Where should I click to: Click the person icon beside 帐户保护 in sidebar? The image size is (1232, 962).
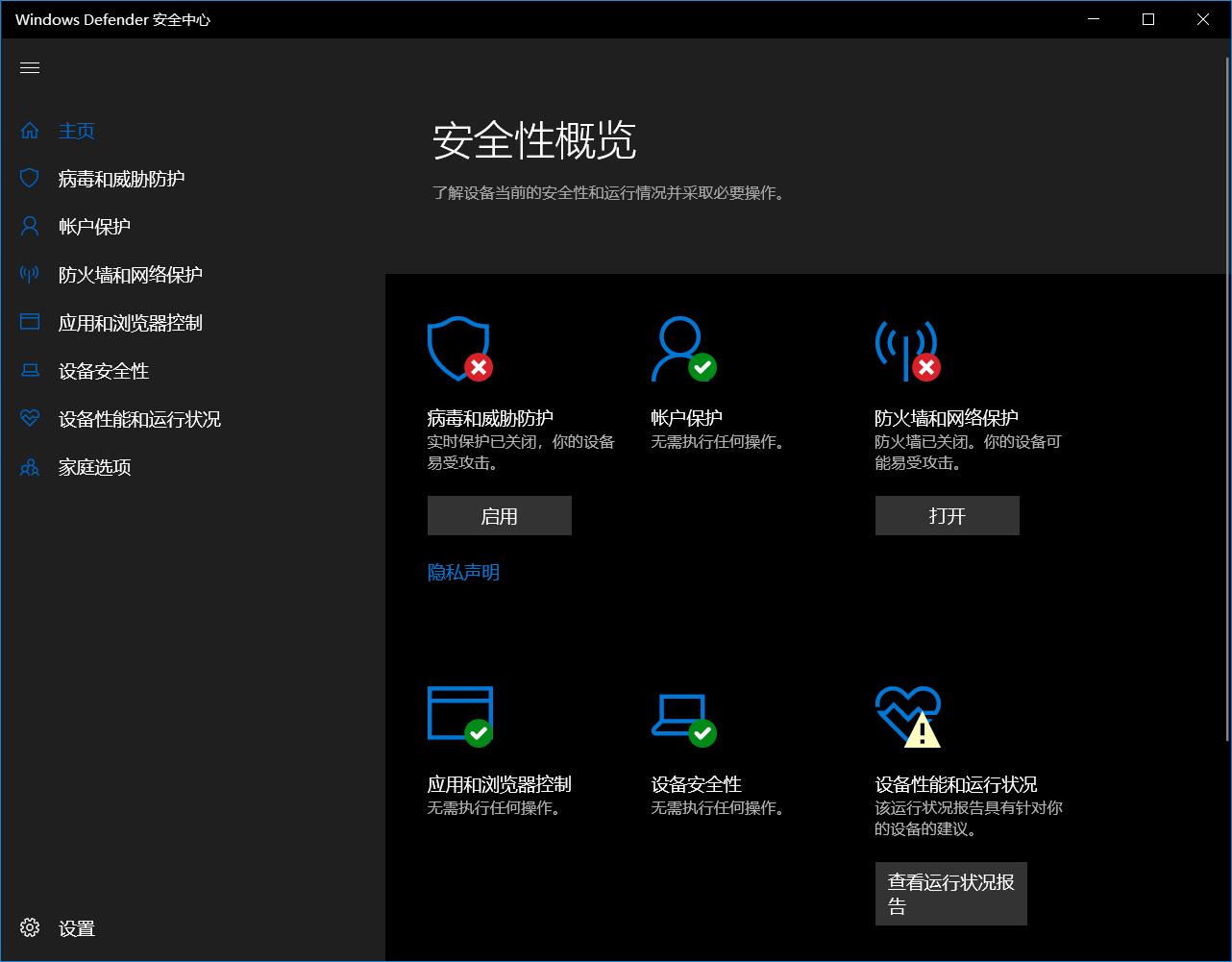(30, 227)
